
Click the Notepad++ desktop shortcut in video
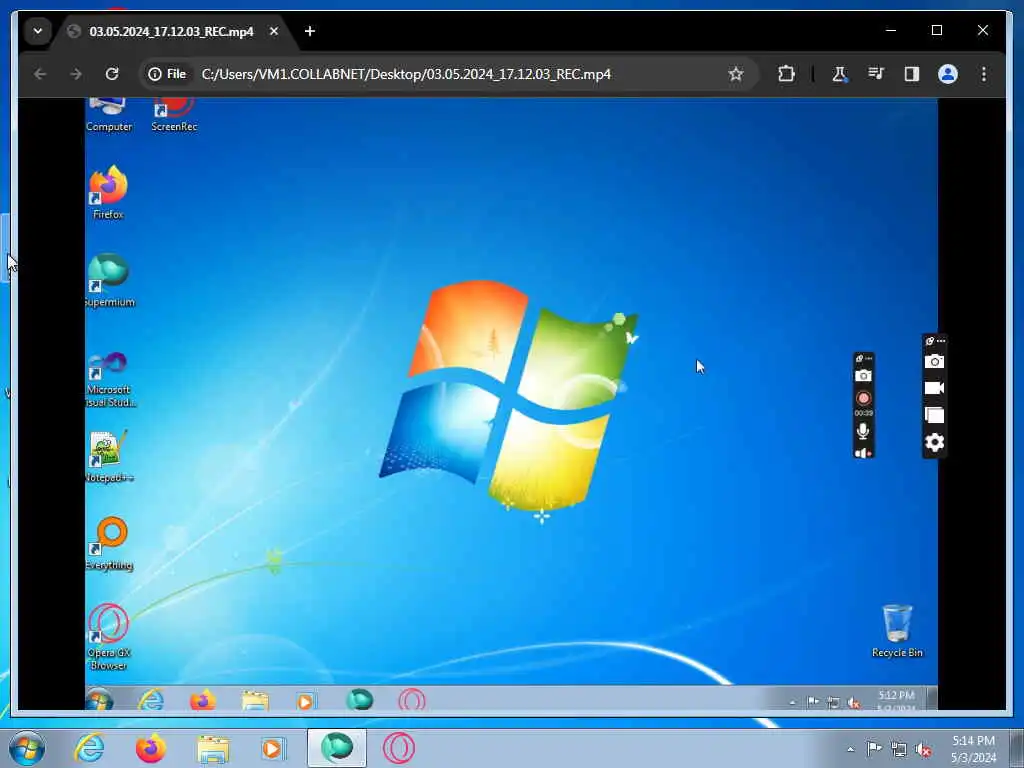click(109, 456)
